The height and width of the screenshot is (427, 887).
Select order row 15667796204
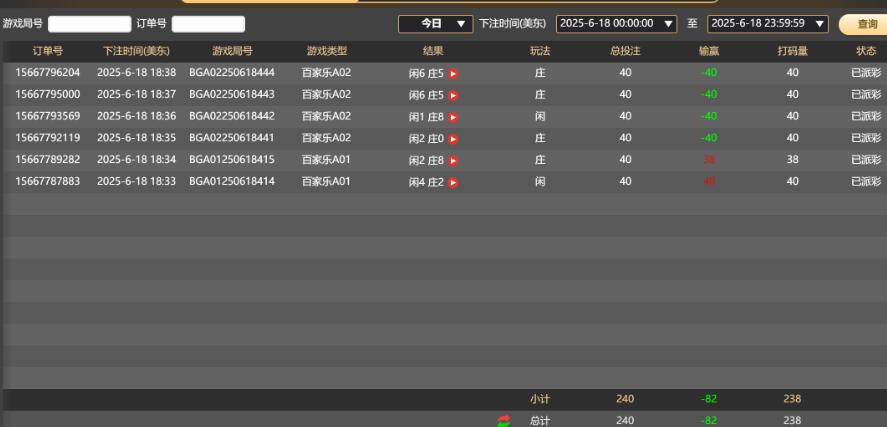[x=48, y=73]
